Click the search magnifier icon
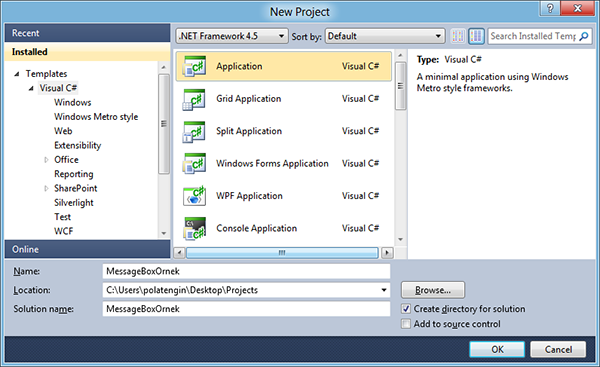Image resolution: width=600 pixels, height=367 pixels. tap(584, 36)
